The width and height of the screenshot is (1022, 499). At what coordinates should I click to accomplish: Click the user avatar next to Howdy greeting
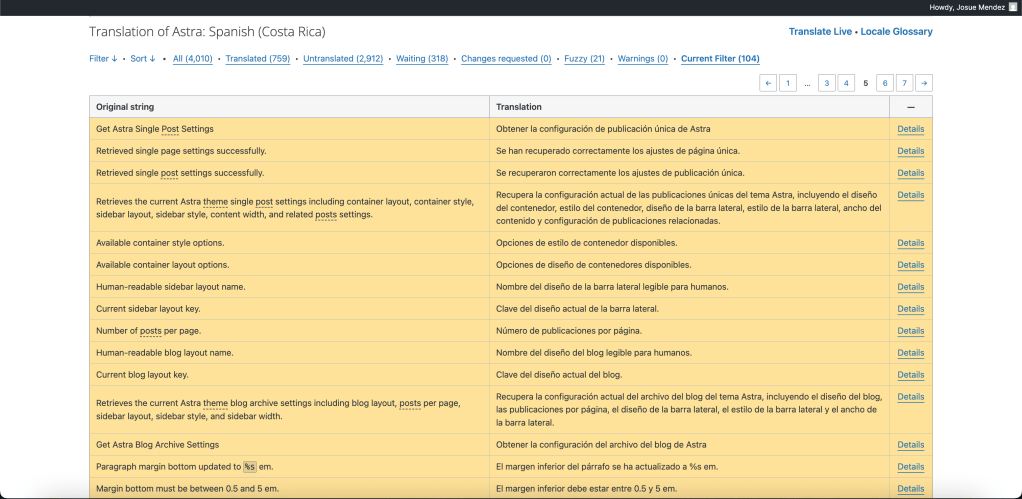click(1012, 7)
